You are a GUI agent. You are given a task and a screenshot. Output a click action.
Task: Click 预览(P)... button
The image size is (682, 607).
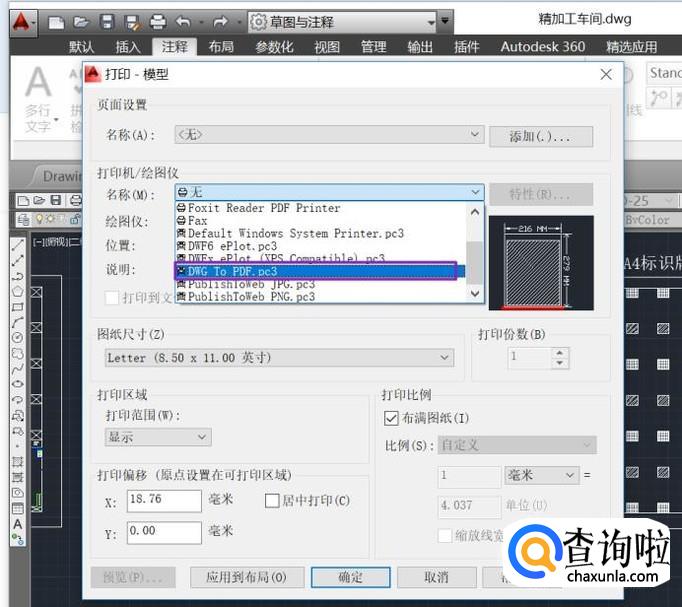tap(133, 577)
